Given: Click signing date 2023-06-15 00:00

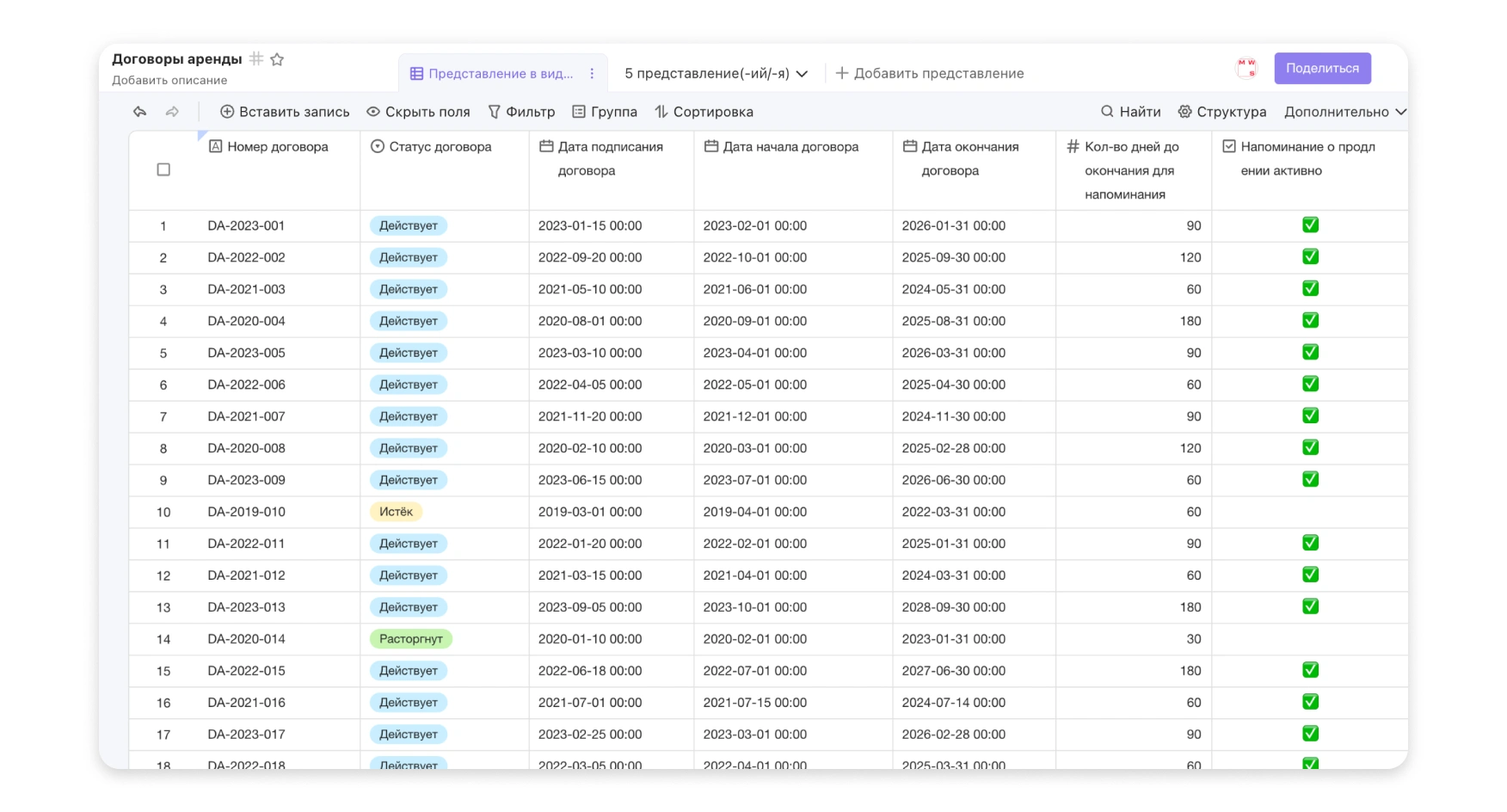Looking at the screenshot, I should (x=590, y=480).
